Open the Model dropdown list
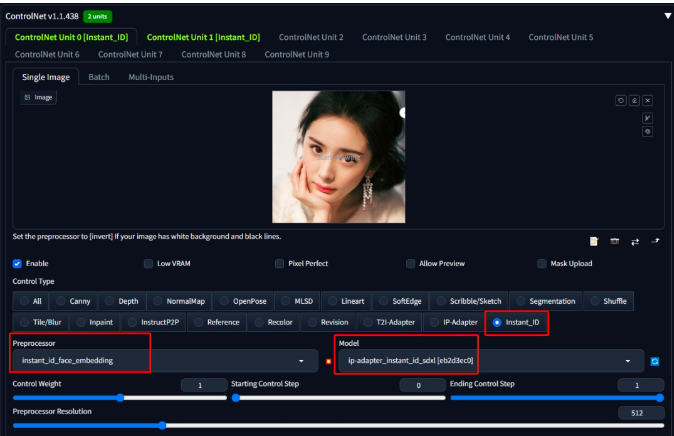Viewport: 674px width, 436px height. pyautogui.click(x=490, y=361)
